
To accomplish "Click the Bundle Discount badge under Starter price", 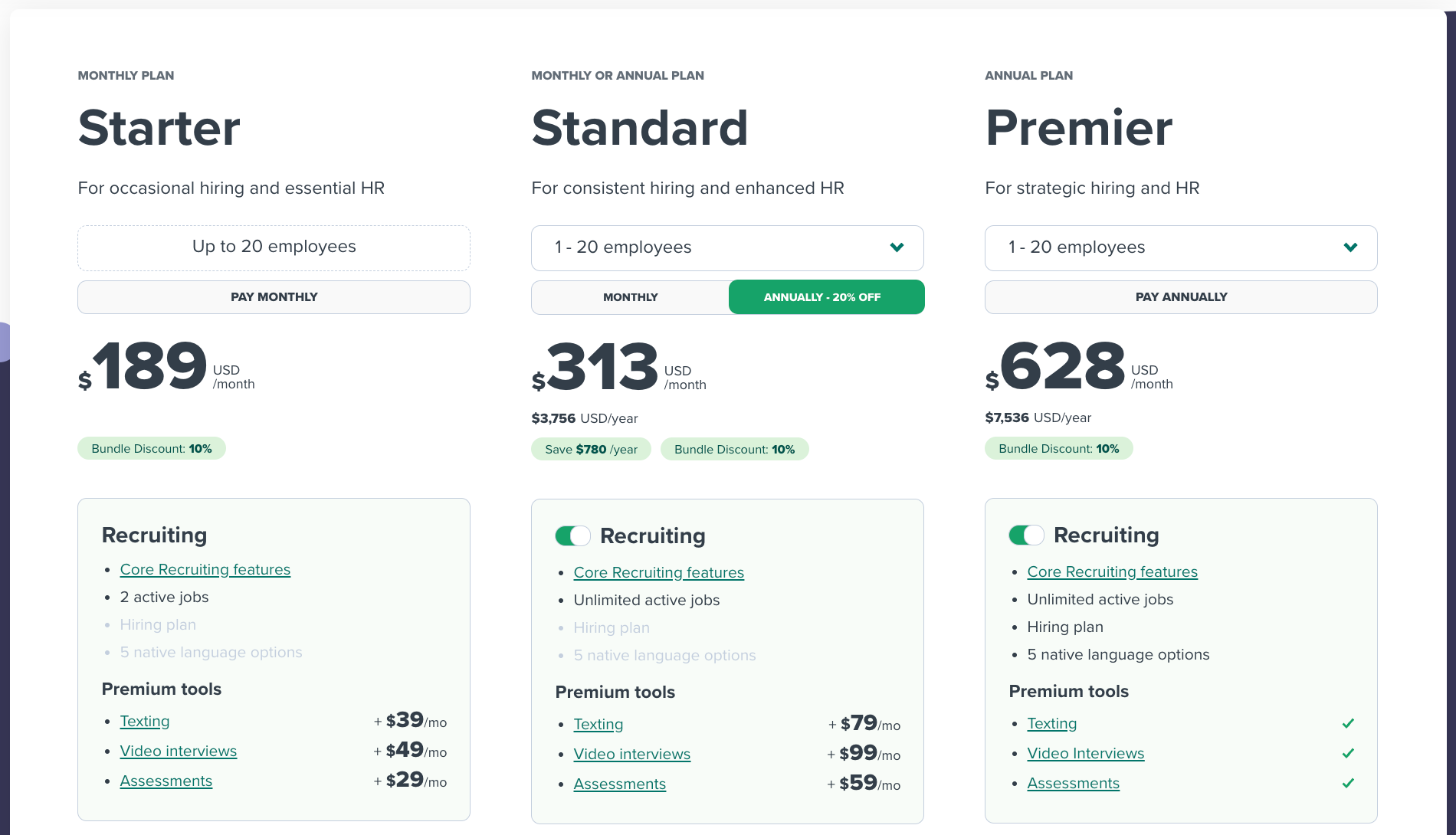I will pyautogui.click(x=151, y=448).
